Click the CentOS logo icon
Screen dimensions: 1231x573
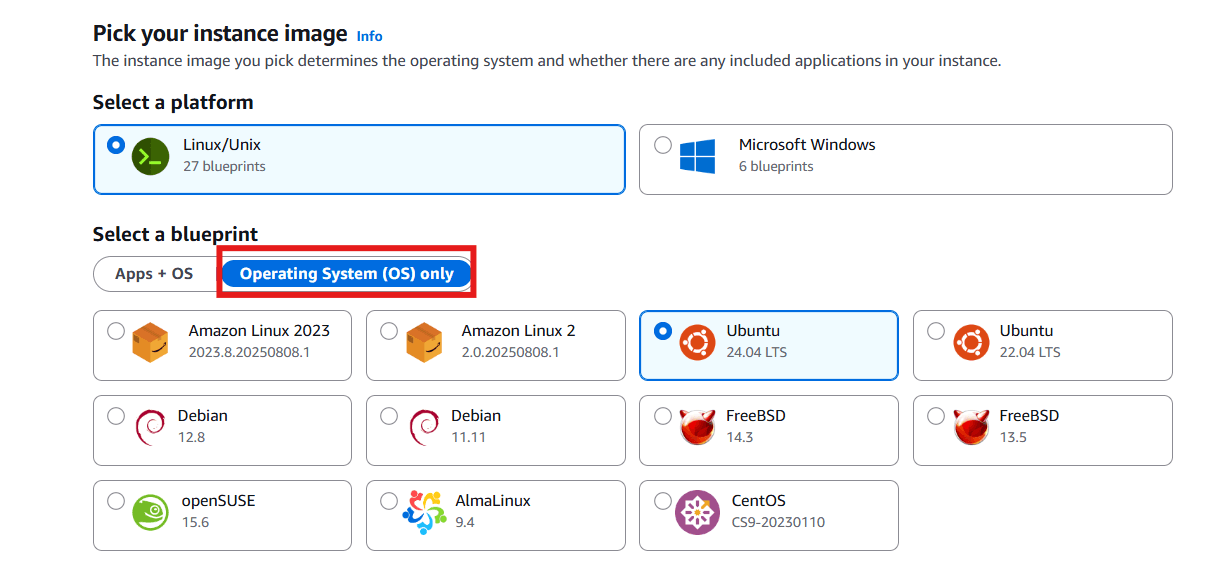[696, 513]
